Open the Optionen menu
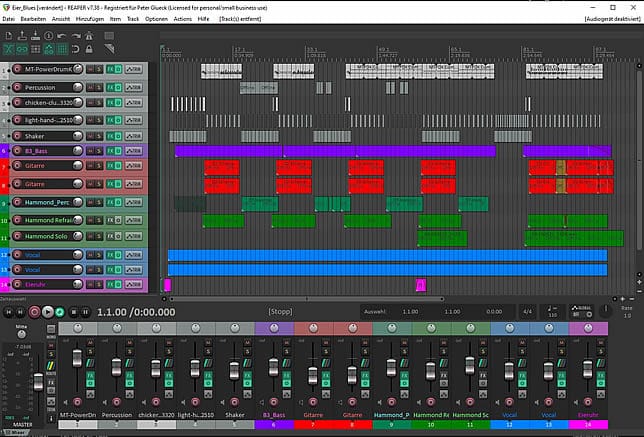This screenshot has width=644, height=437. point(156,19)
